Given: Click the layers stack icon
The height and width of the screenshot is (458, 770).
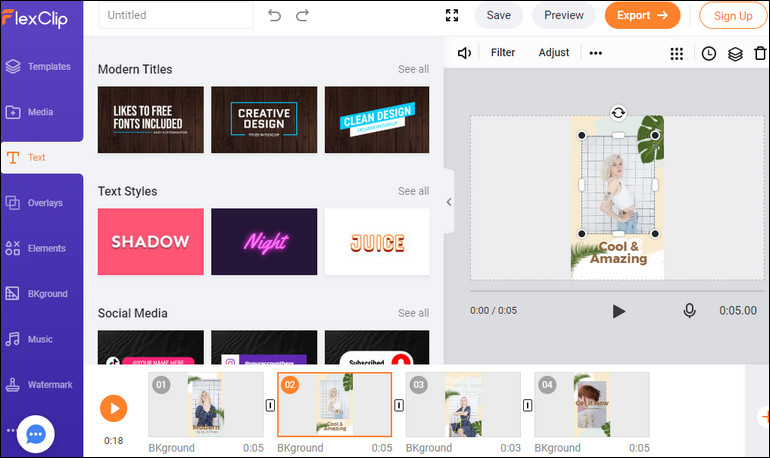Looking at the screenshot, I should click(735, 54).
